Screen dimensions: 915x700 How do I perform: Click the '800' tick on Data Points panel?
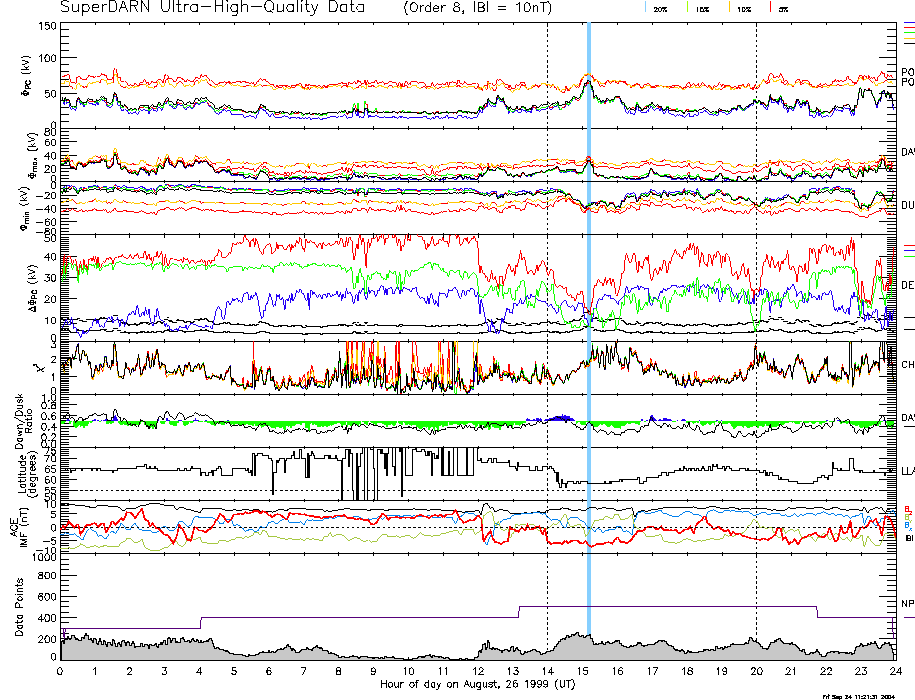pos(48,576)
